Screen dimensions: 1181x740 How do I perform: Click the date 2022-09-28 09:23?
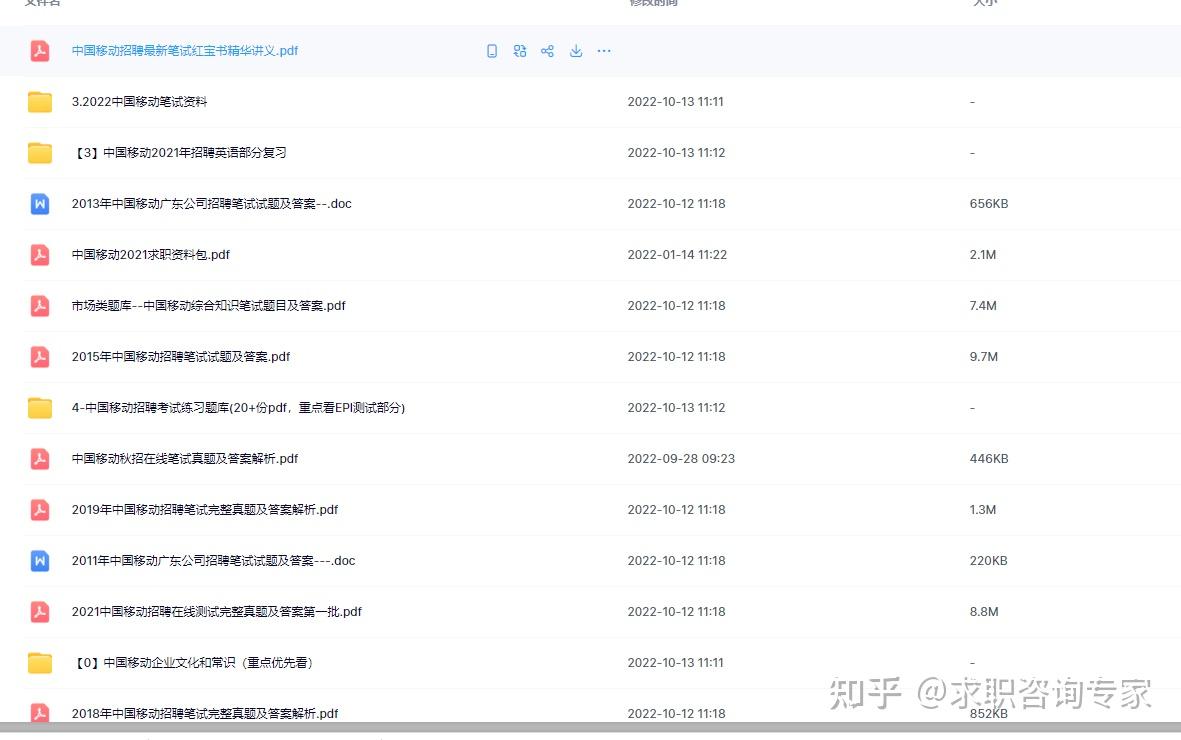[x=681, y=459]
